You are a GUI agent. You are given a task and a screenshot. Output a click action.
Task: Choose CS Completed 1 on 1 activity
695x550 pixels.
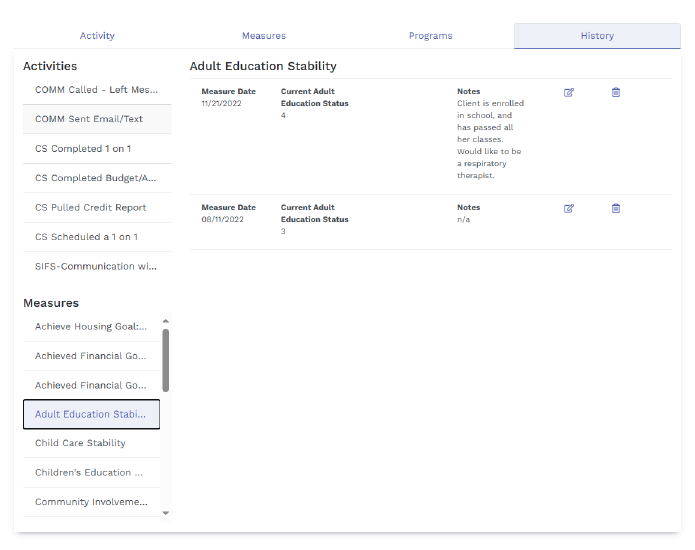pos(96,149)
